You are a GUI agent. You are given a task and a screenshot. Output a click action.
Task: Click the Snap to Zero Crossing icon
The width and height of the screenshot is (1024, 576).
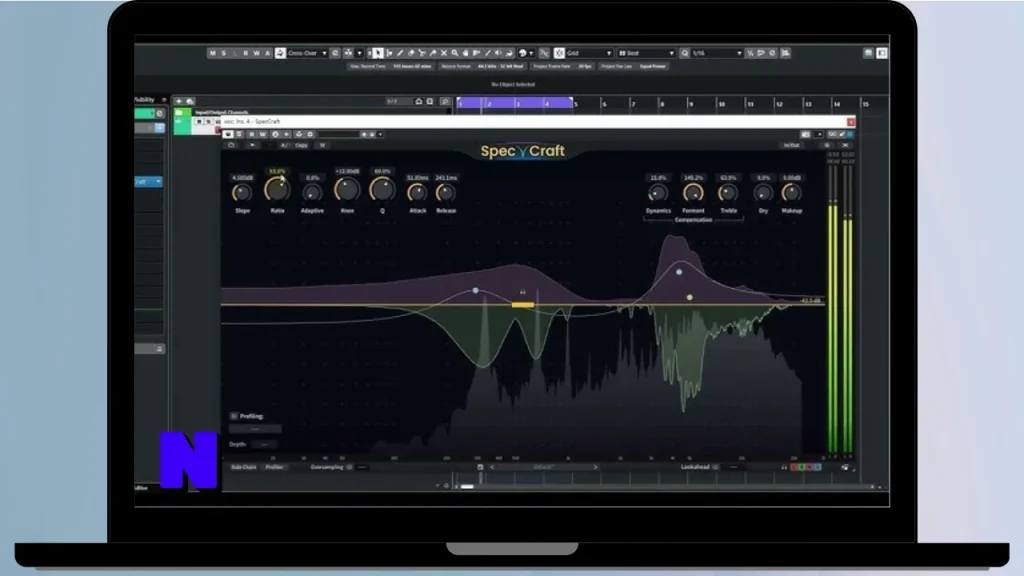tap(544, 53)
